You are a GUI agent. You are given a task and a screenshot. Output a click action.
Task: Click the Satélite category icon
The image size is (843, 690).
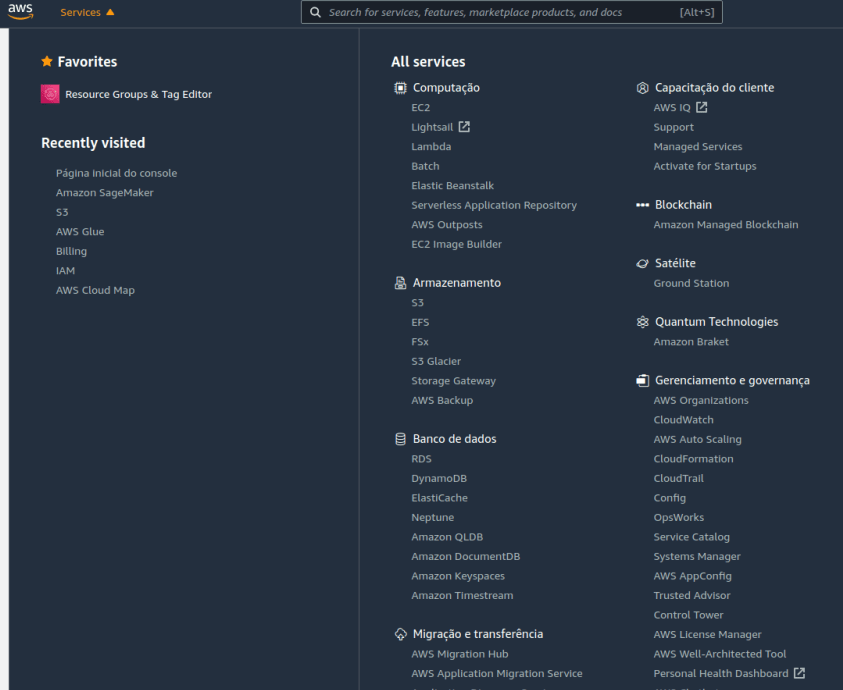(x=642, y=264)
